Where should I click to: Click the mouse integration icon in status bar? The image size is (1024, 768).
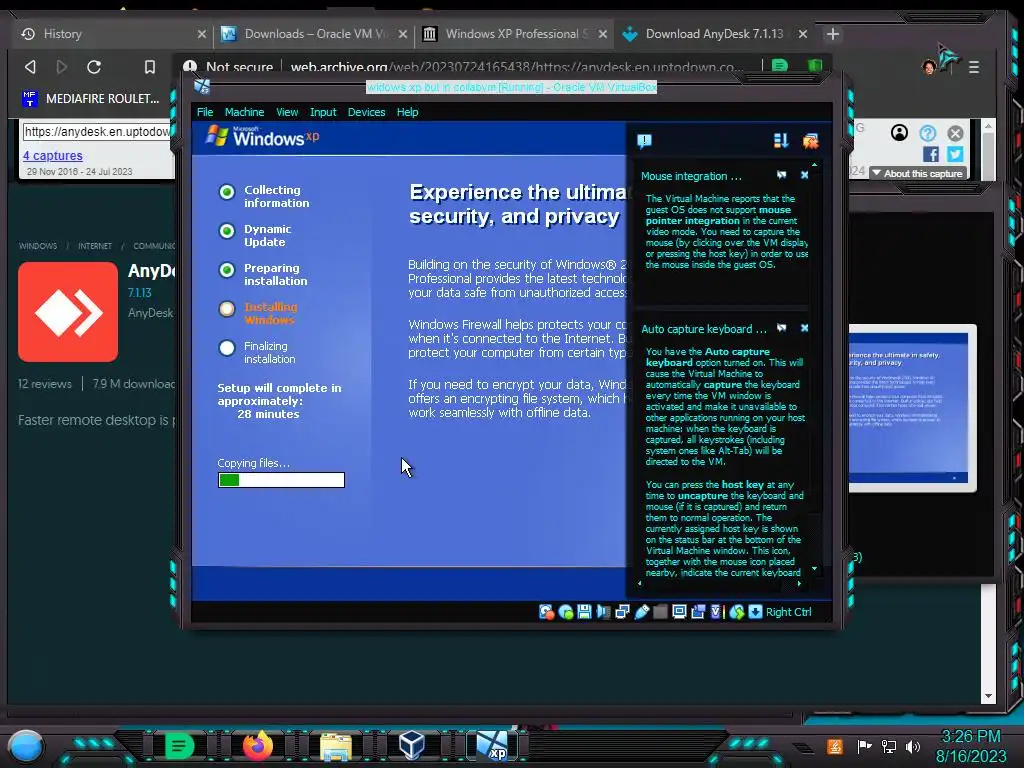737,612
